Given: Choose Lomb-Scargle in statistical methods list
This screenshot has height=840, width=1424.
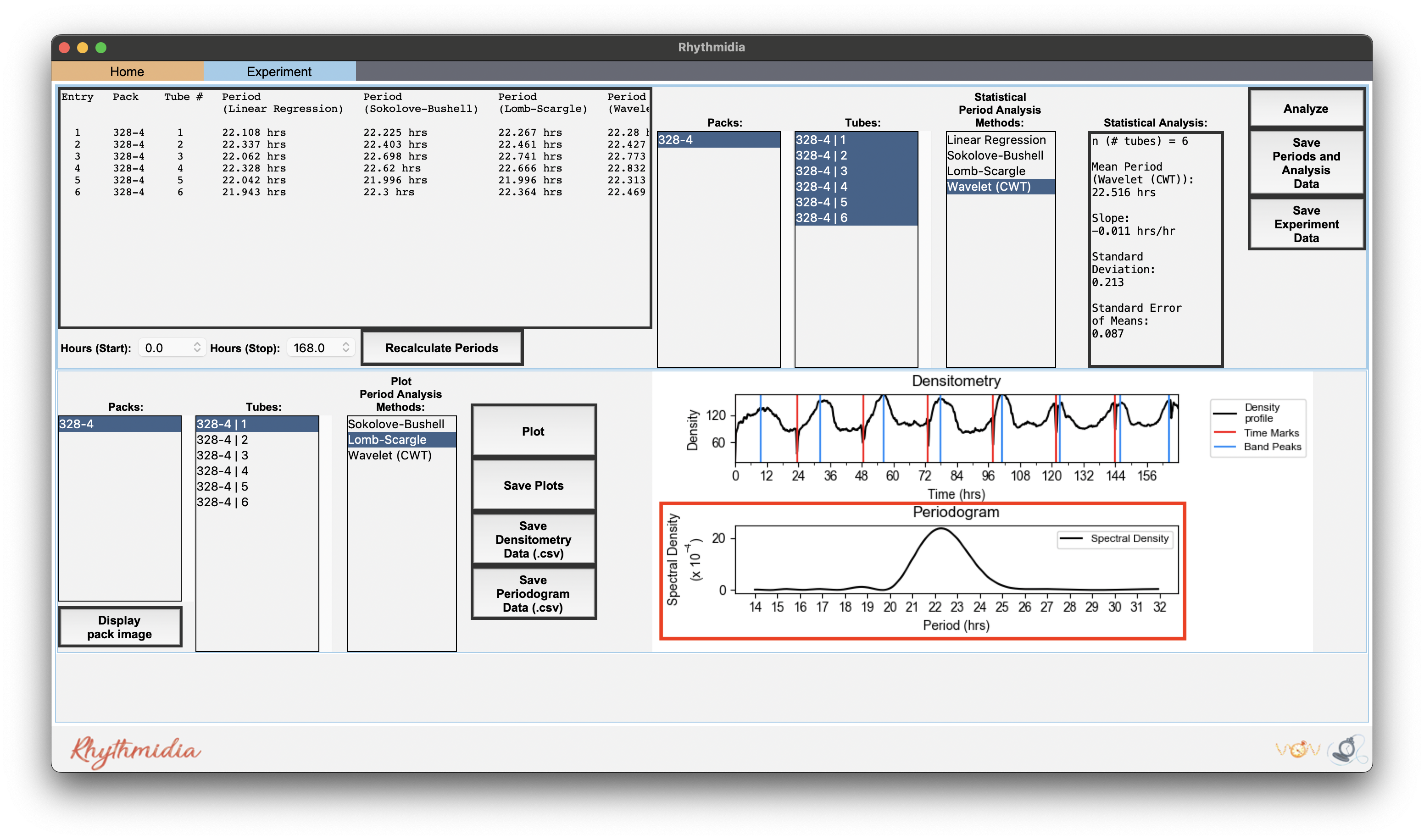Looking at the screenshot, I should click(1000, 171).
